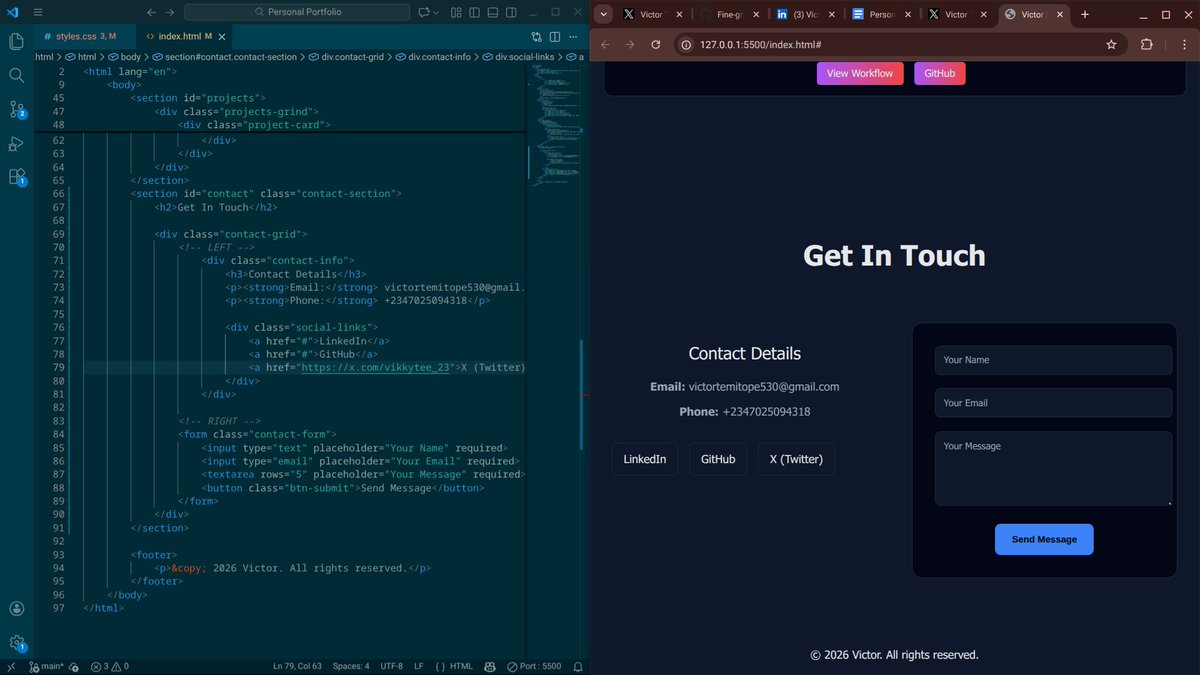Select div.contact-grid in the breadcrumbs
Viewport: 1200px width, 675px height.
(x=346, y=57)
